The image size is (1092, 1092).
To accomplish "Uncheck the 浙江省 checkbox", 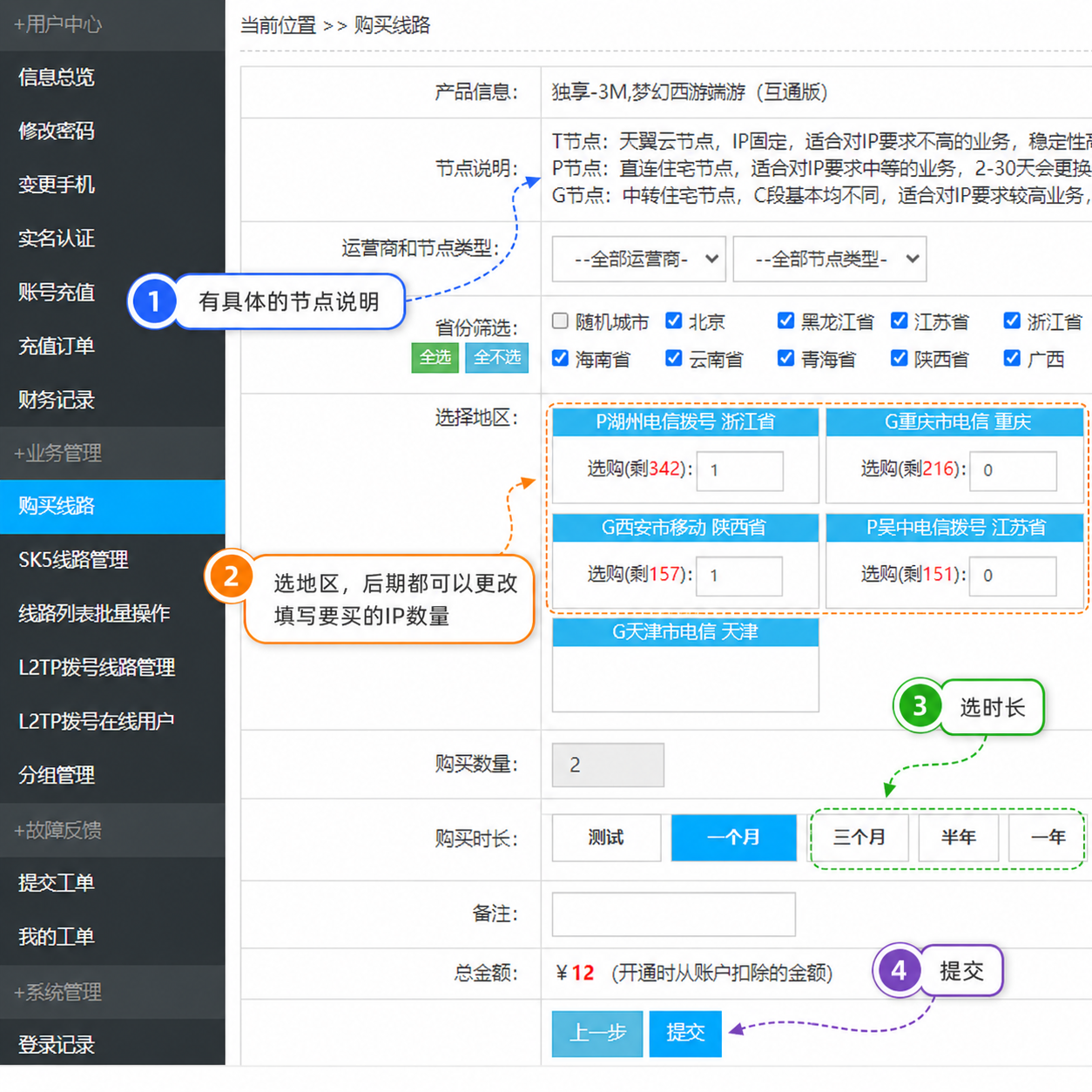I will (x=1012, y=321).
